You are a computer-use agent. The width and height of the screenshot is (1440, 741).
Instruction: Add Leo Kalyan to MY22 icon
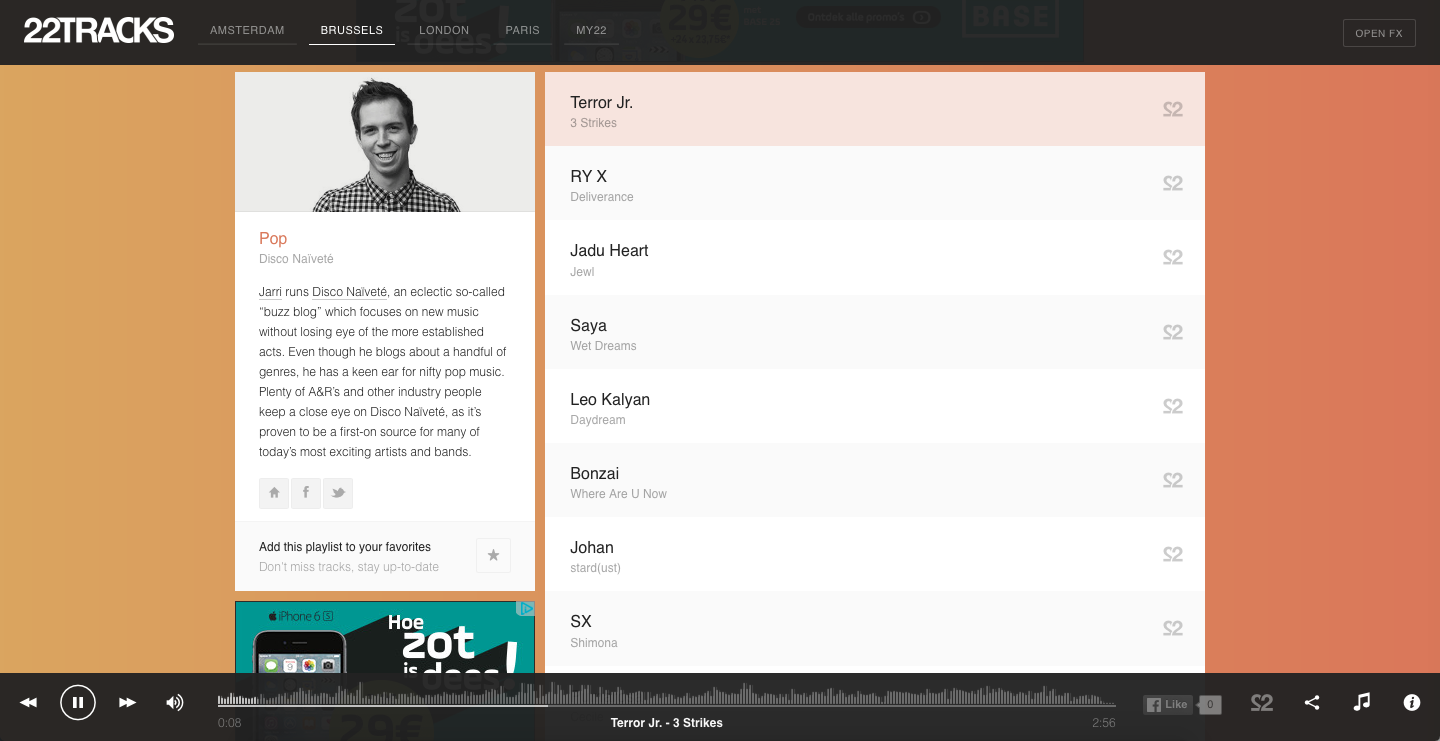click(1173, 406)
